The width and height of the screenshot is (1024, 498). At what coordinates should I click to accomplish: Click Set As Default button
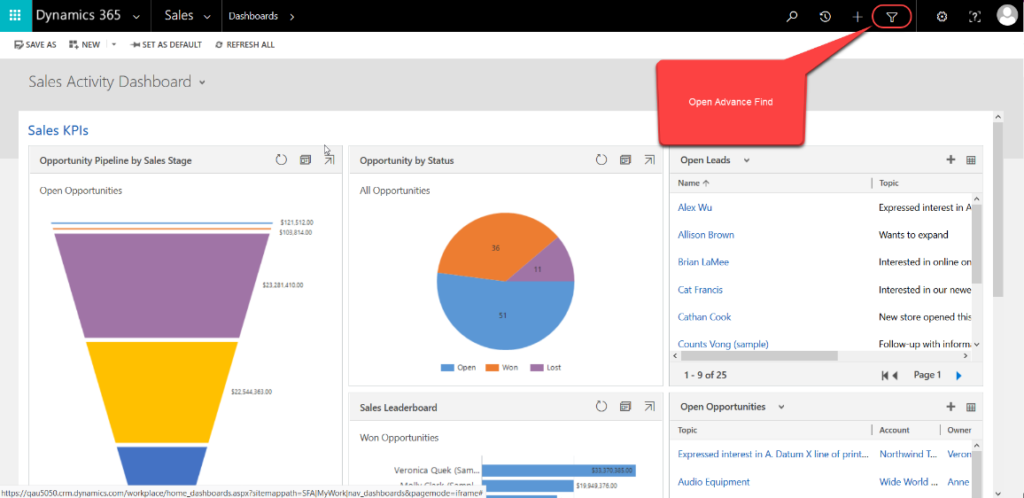click(166, 45)
